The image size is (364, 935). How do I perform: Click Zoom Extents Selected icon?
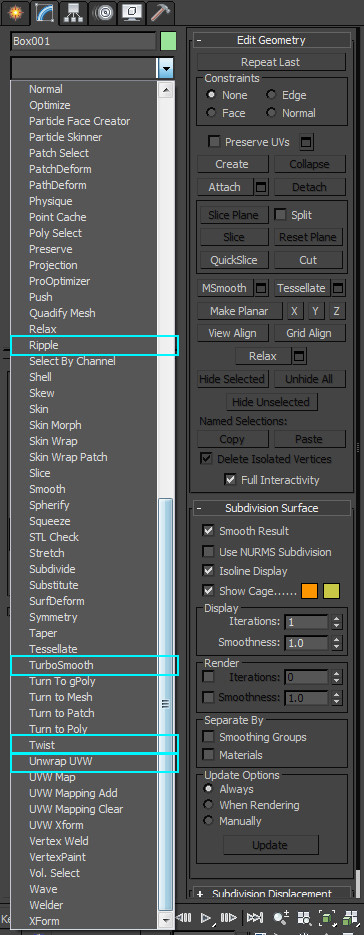pos(327,918)
